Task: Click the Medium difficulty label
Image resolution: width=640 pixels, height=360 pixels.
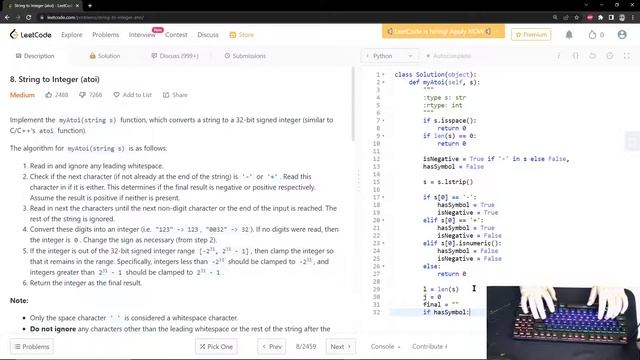Action: click(22, 95)
